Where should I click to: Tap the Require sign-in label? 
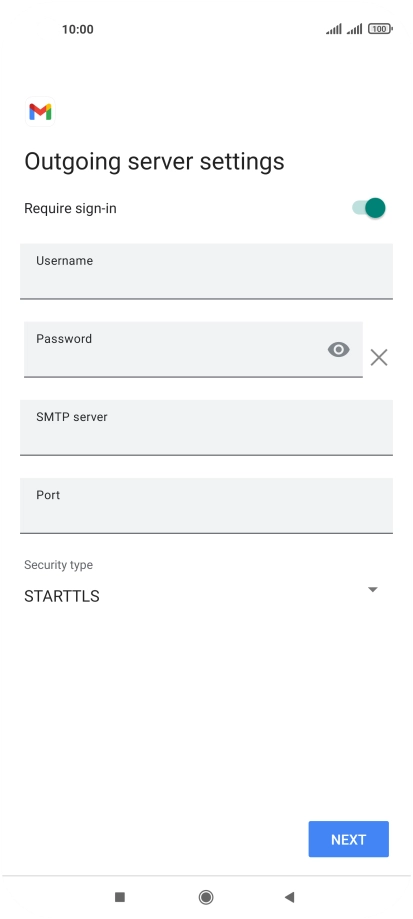(x=70, y=209)
